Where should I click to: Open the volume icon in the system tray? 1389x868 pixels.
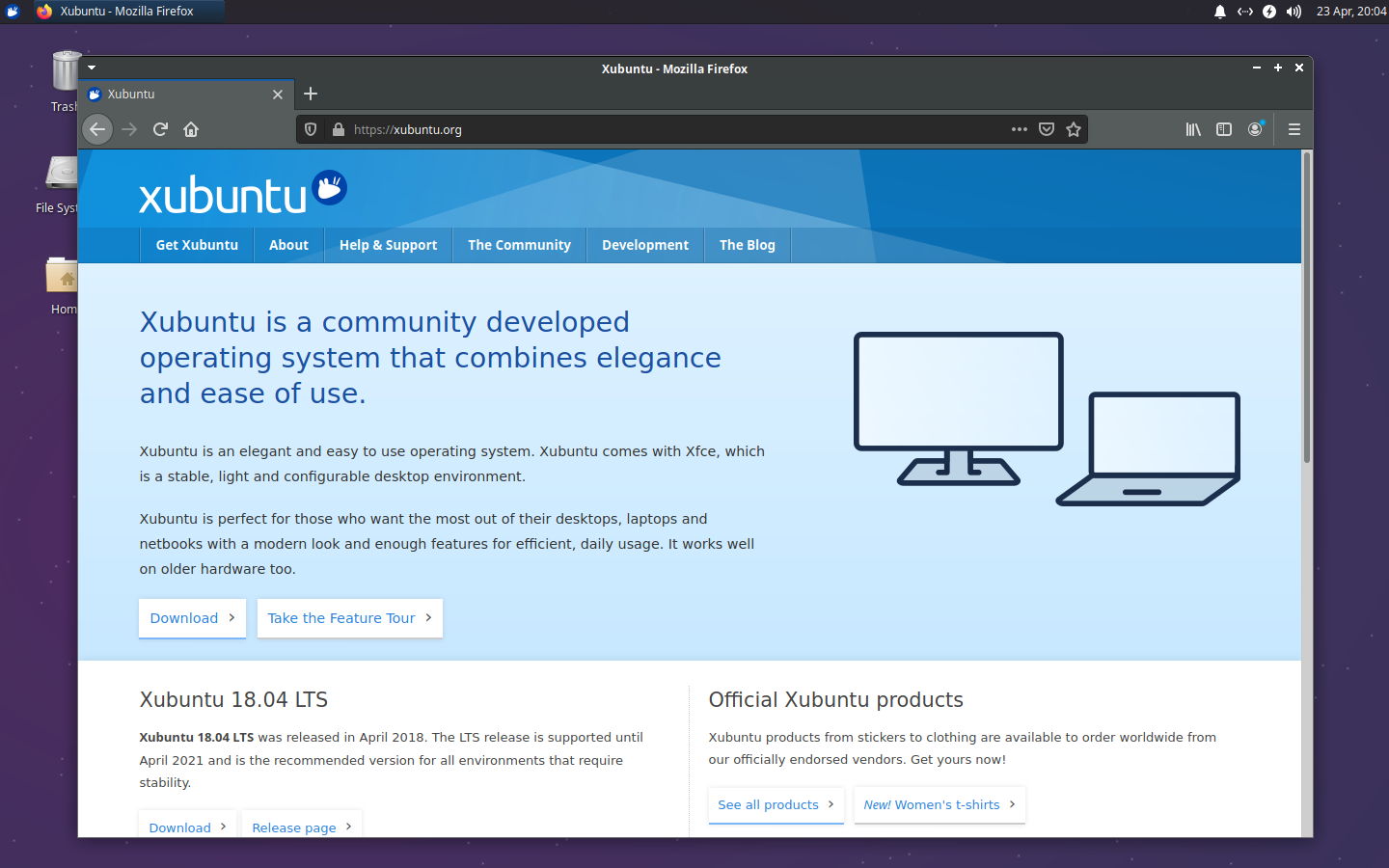tap(1293, 12)
